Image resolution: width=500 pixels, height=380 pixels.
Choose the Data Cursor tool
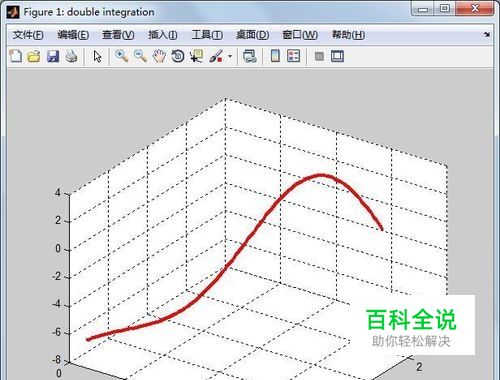(x=196, y=56)
